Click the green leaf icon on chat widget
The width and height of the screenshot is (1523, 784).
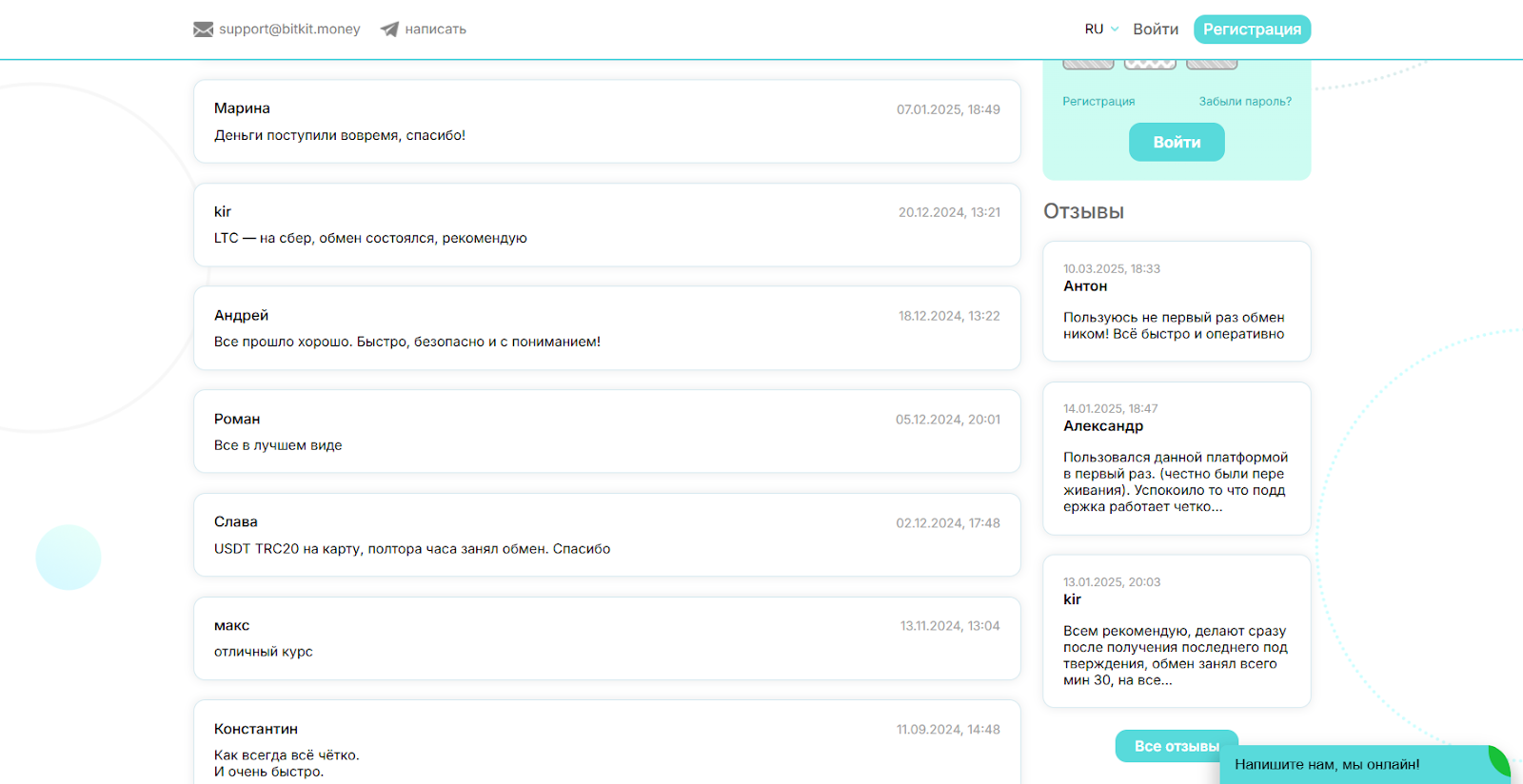(x=1499, y=761)
